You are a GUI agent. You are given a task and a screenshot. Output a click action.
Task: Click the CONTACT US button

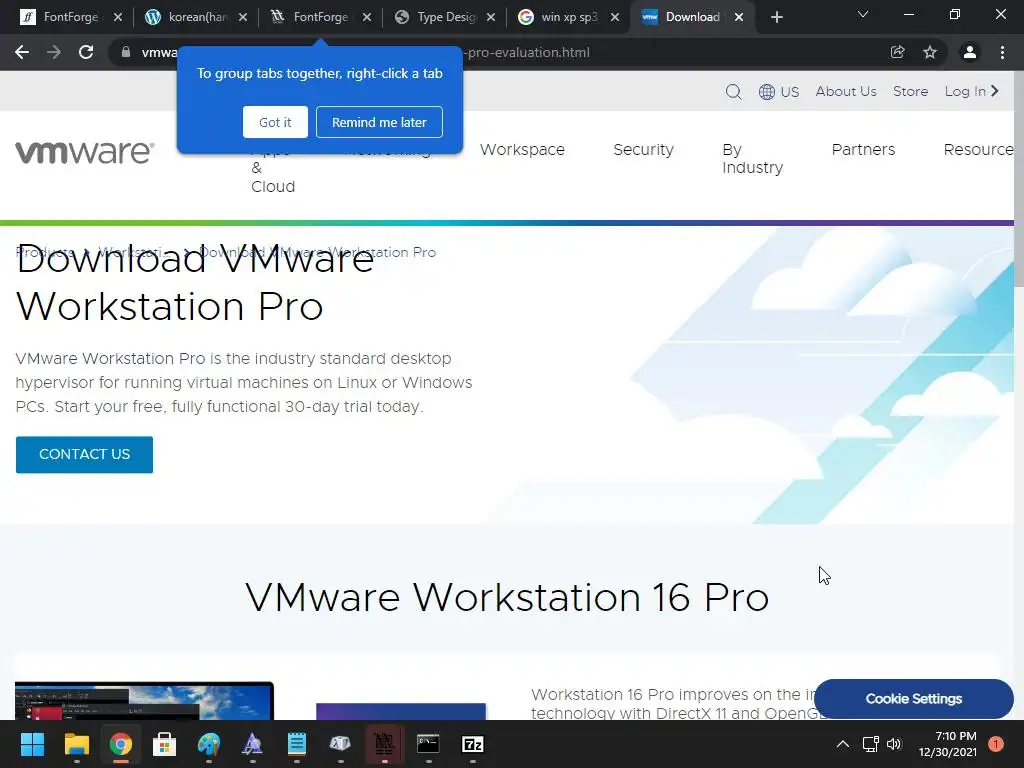84,455
